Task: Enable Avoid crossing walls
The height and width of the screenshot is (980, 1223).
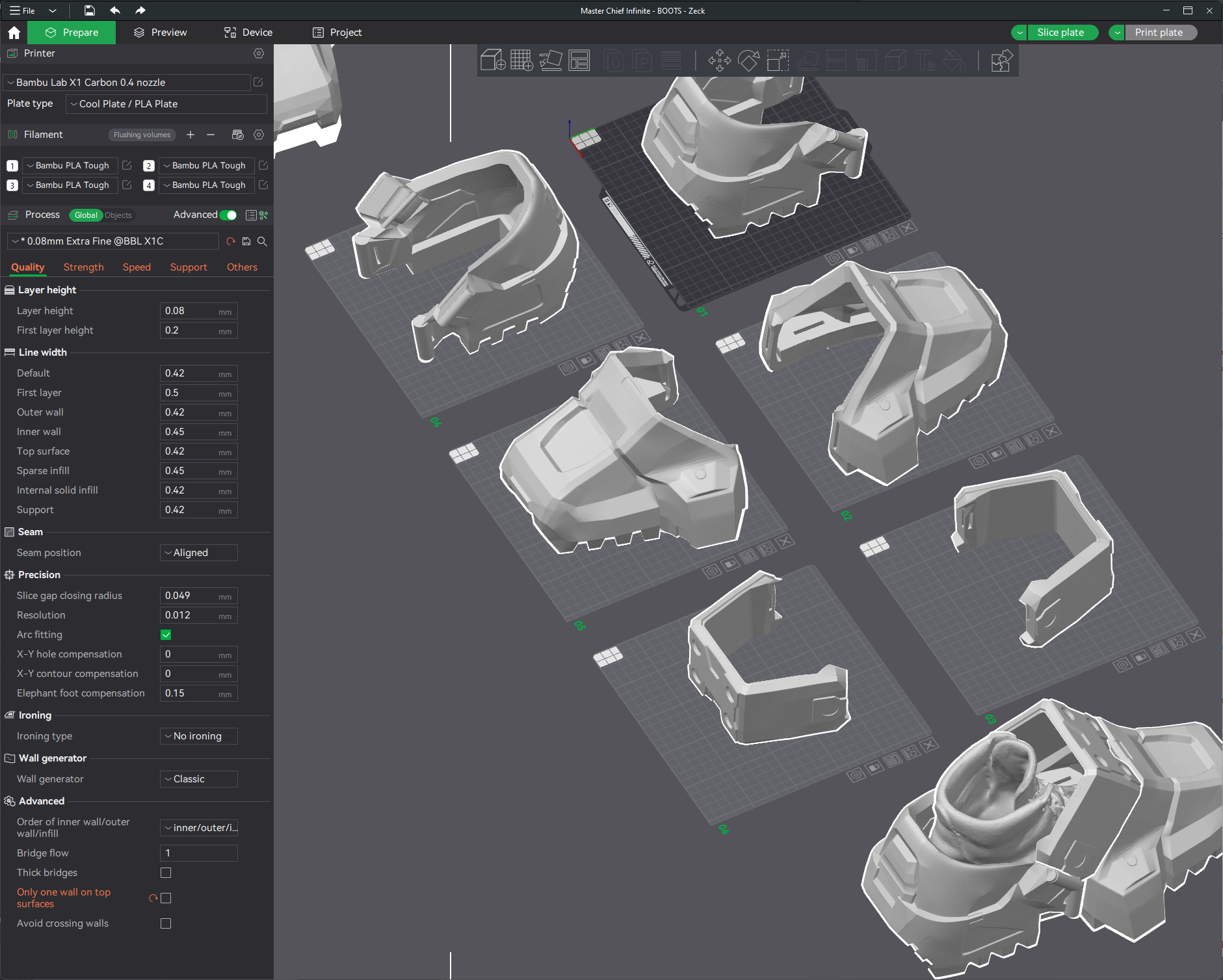Action: pyautogui.click(x=166, y=923)
